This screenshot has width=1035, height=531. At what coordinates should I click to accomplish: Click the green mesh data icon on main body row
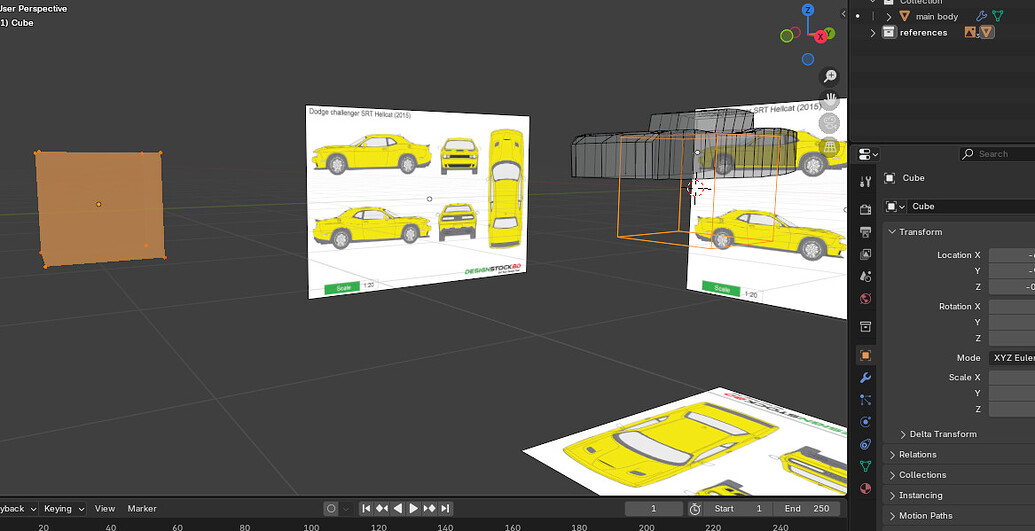tap(998, 16)
